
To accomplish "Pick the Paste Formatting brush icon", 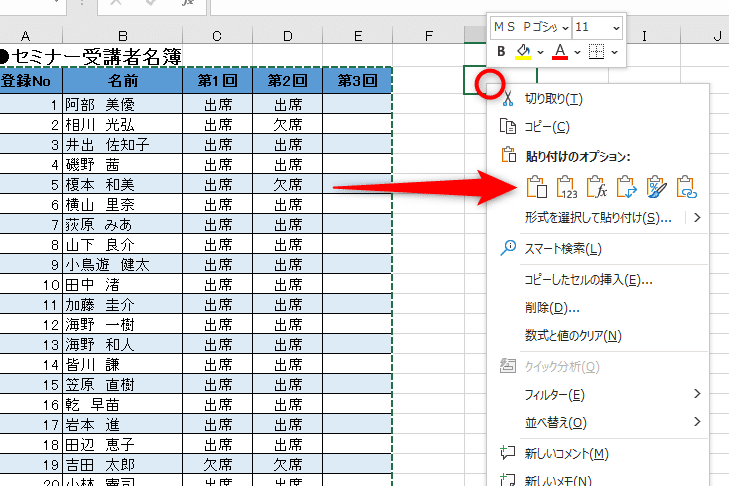I will [x=657, y=186].
